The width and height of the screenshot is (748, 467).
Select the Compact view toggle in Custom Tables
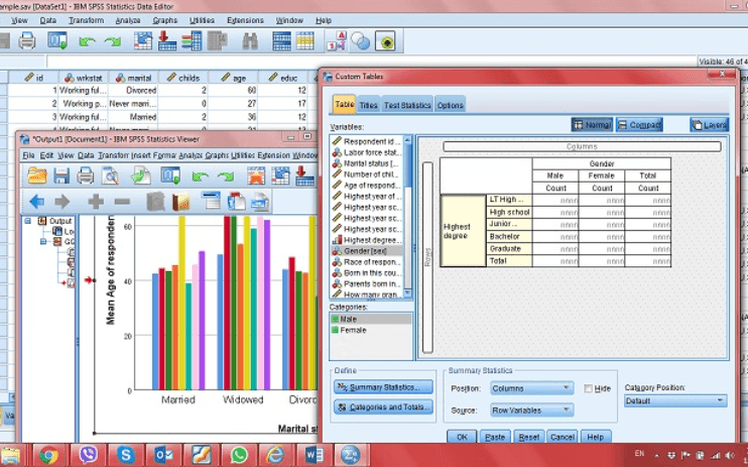[639, 125]
